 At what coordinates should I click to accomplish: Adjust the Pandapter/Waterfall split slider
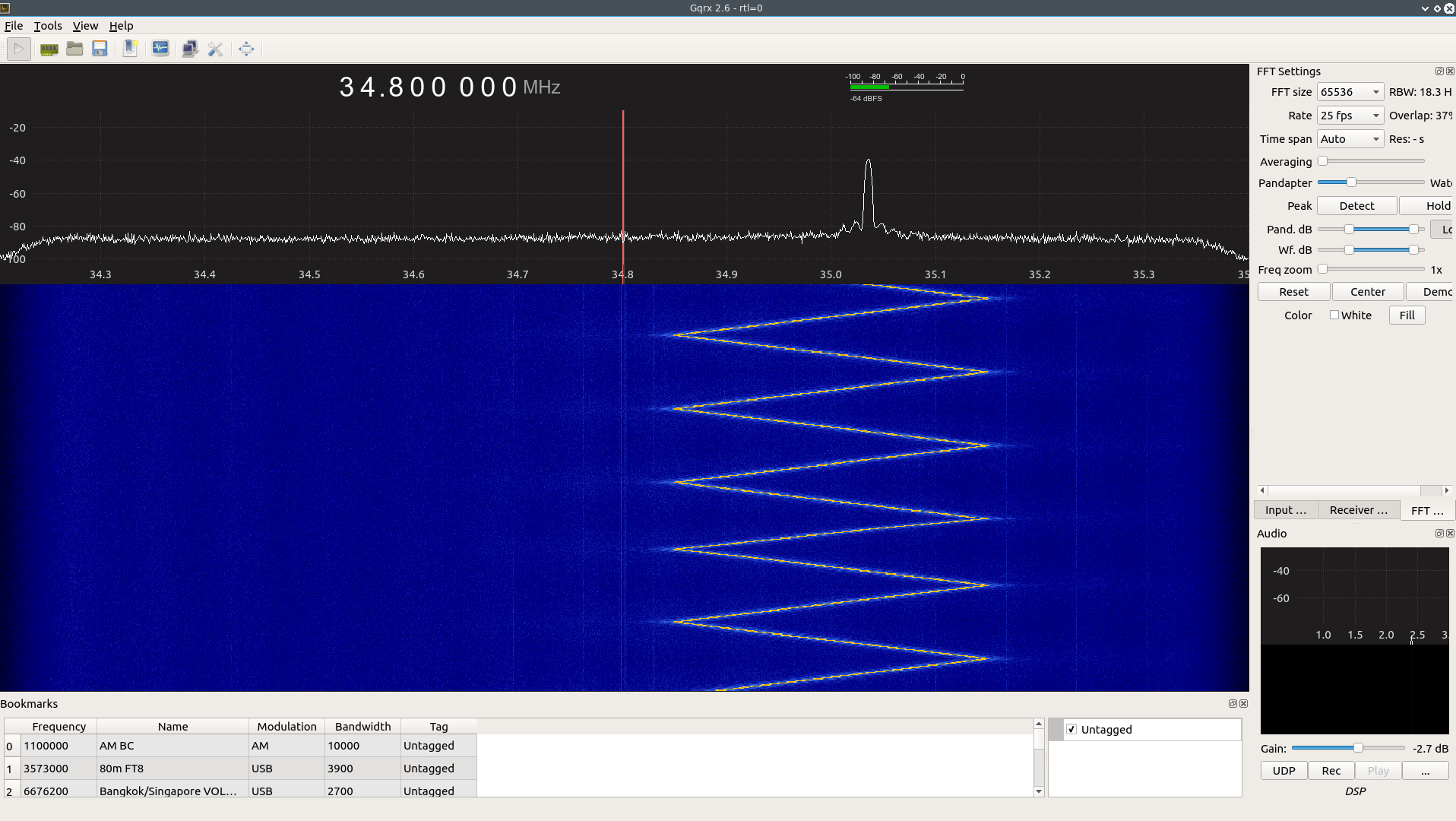pyautogui.click(x=1371, y=182)
